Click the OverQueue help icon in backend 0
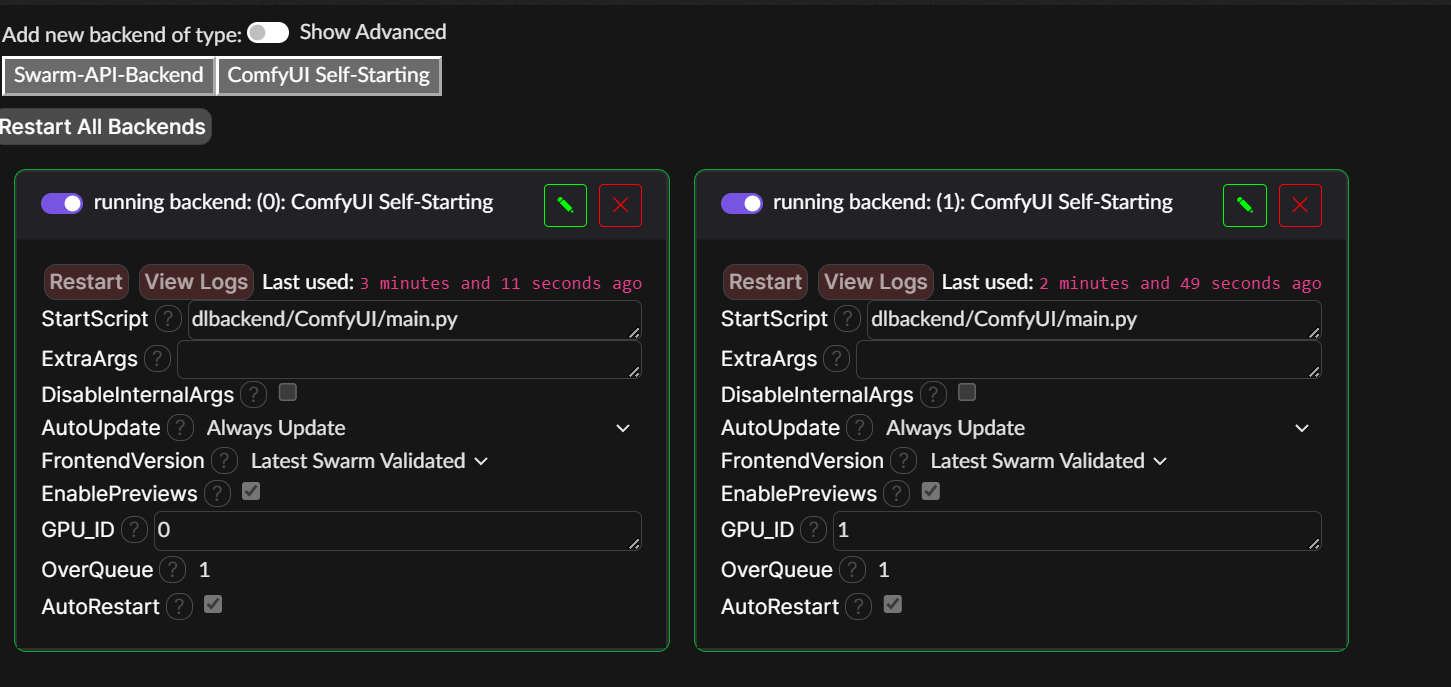1451x687 pixels. pyautogui.click(x=173, y=570)
